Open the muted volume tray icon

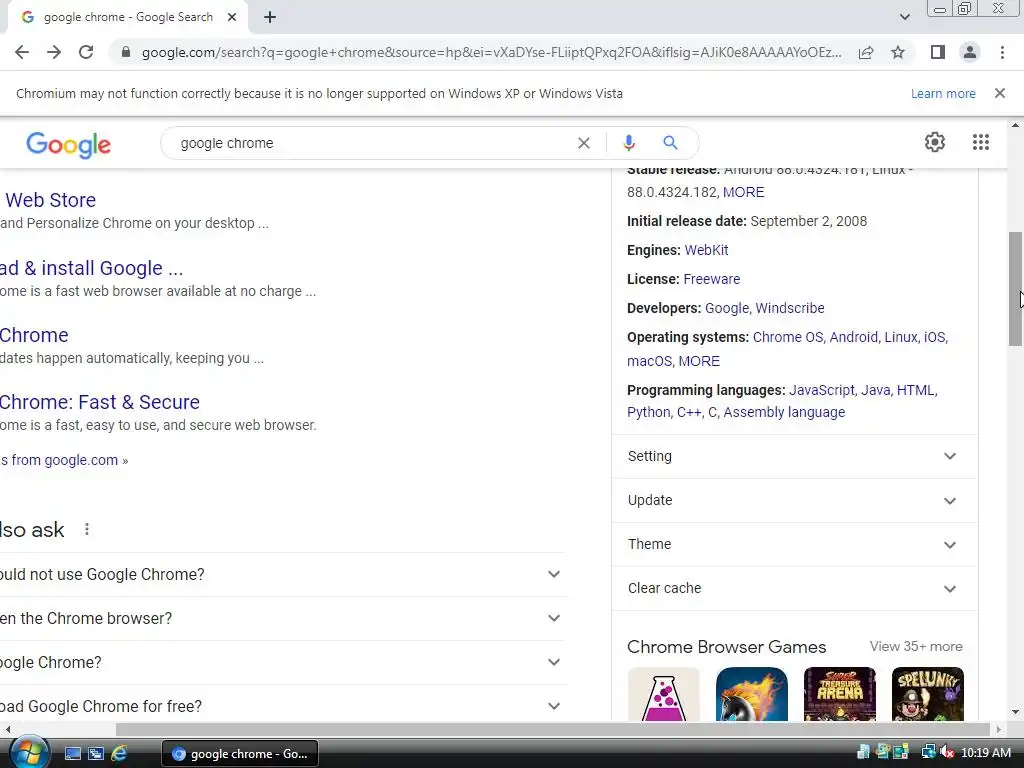point(948,753)
